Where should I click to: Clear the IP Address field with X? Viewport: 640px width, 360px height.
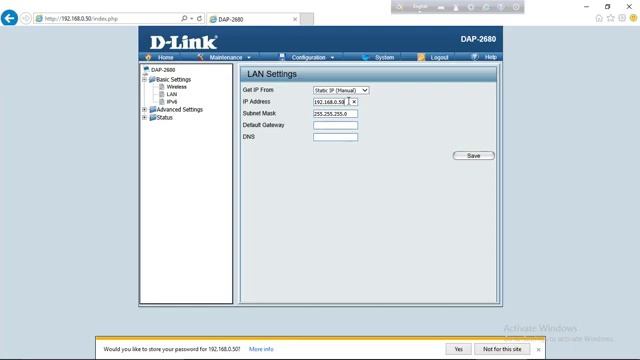click(354, 102)
